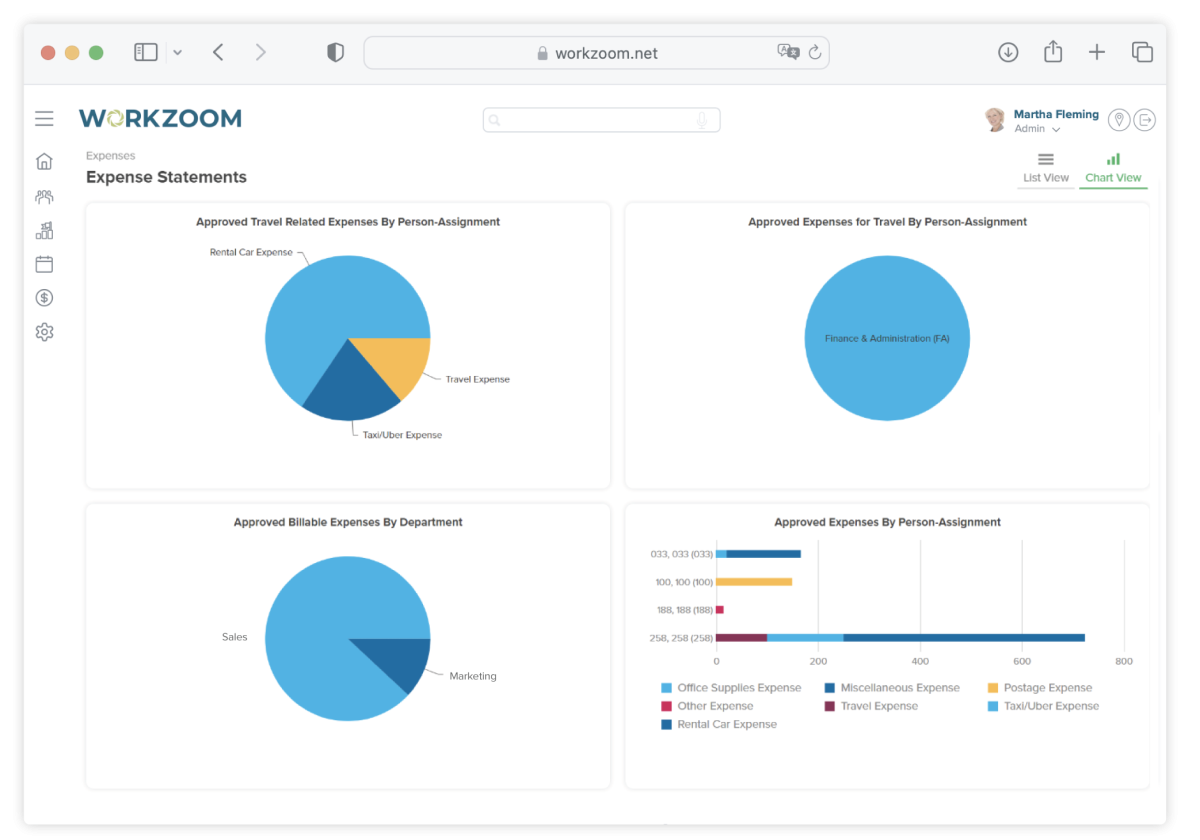Open the Home sidebar icon
Screen dimensions: 1200x840
pyautogui.click(x=44, y=160)
